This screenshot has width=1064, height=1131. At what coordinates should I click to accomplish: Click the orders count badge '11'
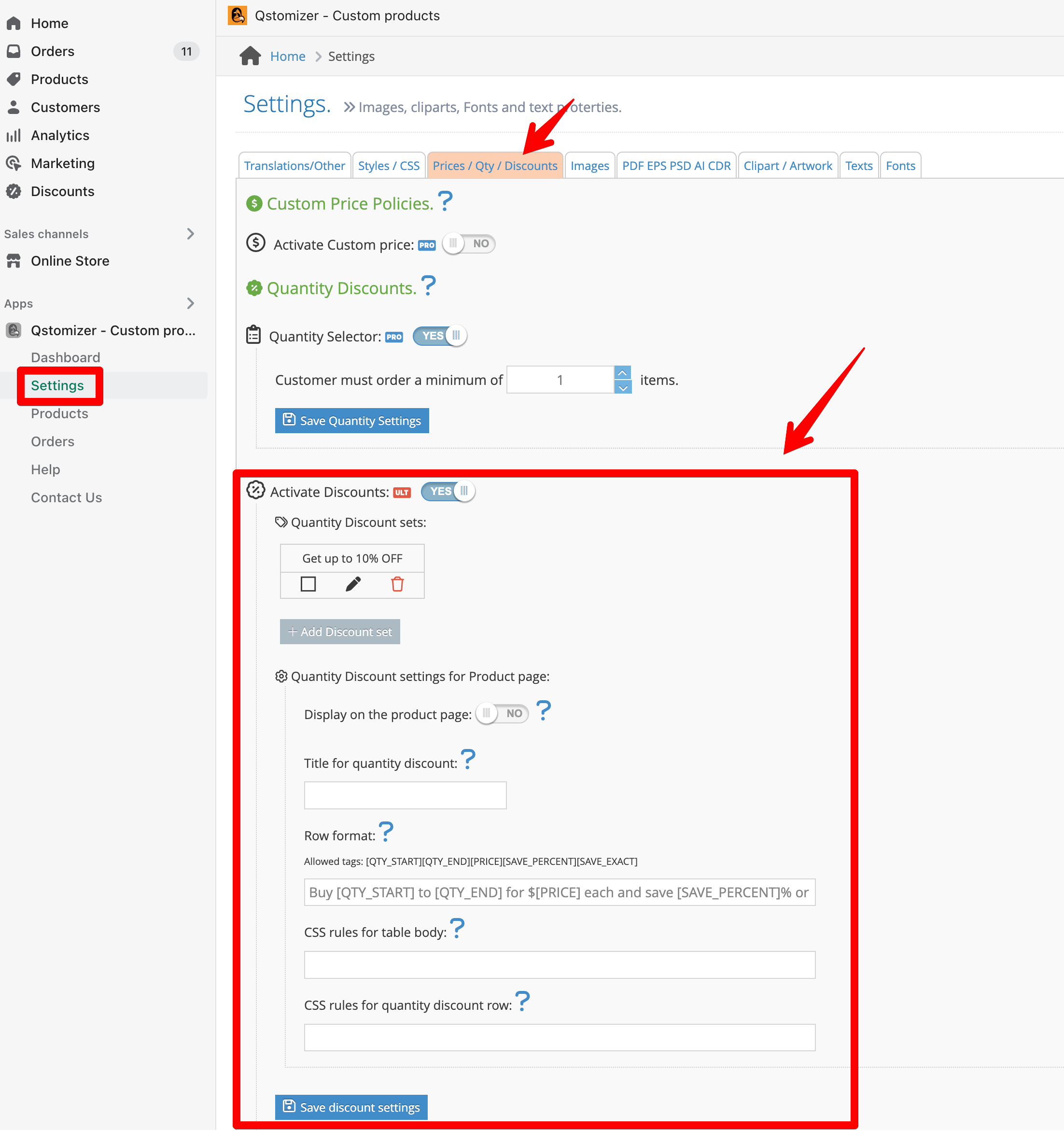[x=186, y=51]
